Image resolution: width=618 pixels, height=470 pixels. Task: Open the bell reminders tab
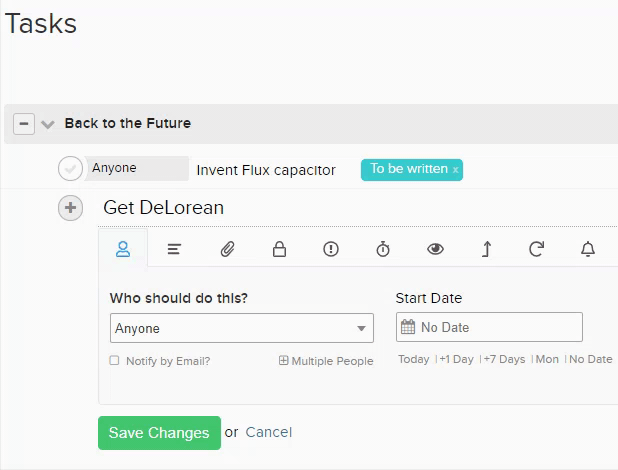click(588, 249)
